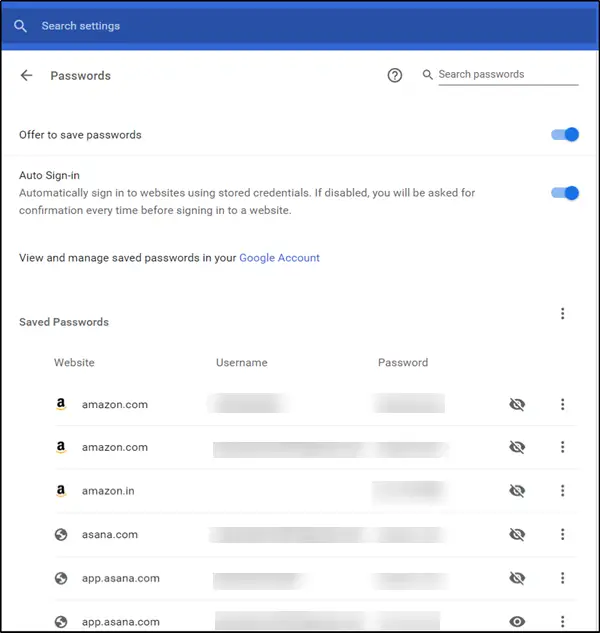Disable the Auto Sign-in switch
600x633 pixels.
566,193
